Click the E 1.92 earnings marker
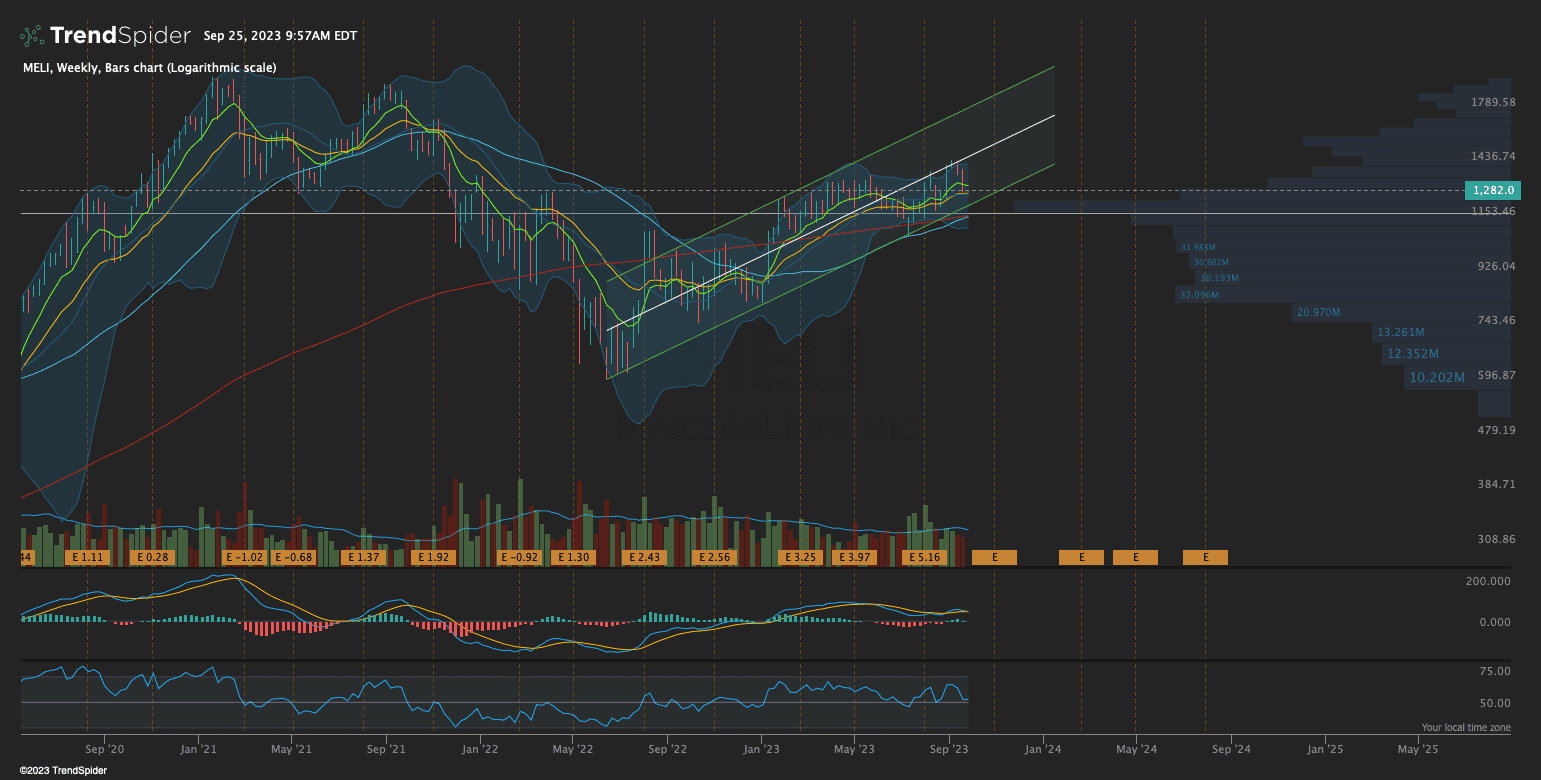 434,557
